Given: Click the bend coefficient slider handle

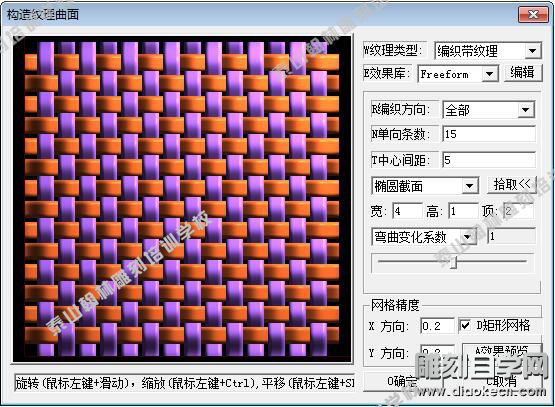Looking at the screenshot, I should point(453,262).
